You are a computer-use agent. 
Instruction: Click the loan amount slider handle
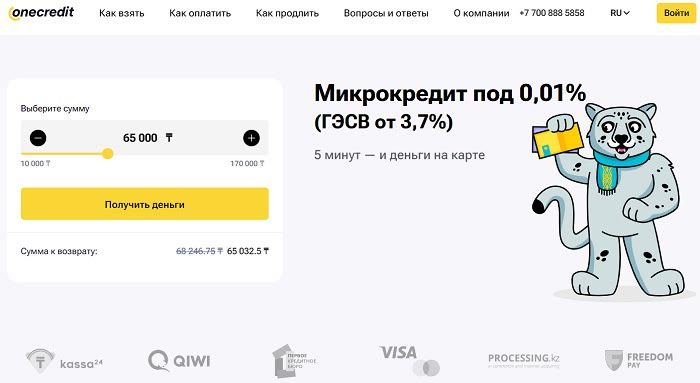click(x=107, y=154)
